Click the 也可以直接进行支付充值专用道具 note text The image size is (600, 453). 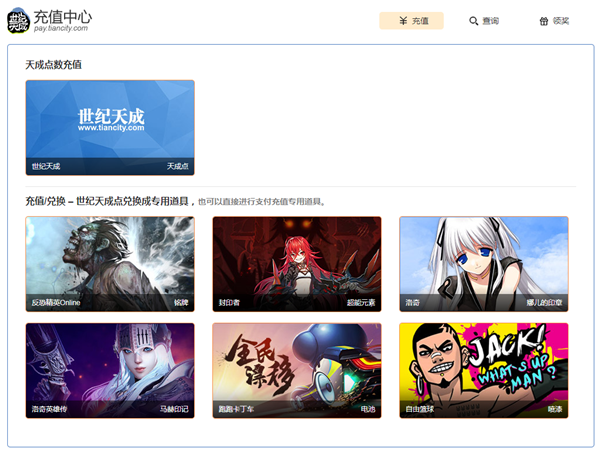261,202
